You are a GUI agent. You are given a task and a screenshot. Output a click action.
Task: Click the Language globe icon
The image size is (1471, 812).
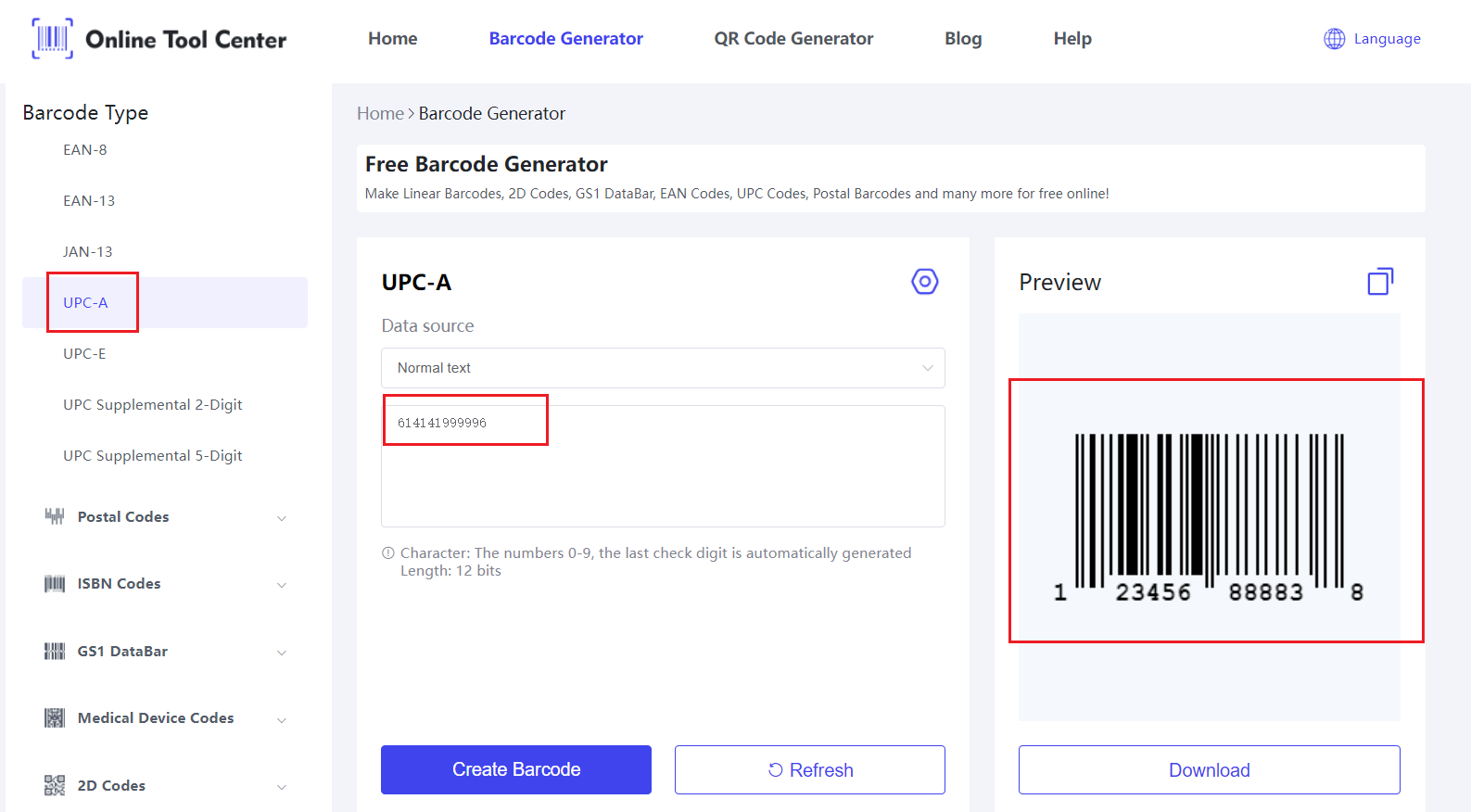(1334, 39)
